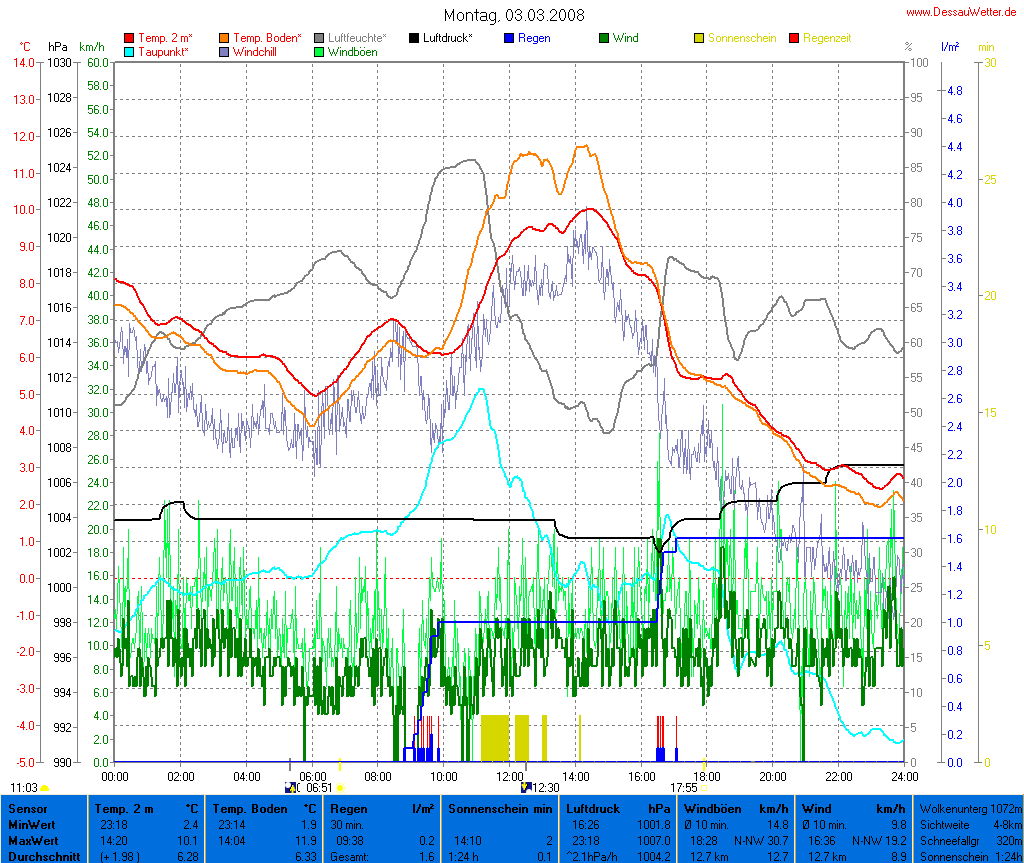Image resolution: width=1024 pixels, height=863 pixels.
Task: Select the Sensor column header in table
Action: point(27,807)
